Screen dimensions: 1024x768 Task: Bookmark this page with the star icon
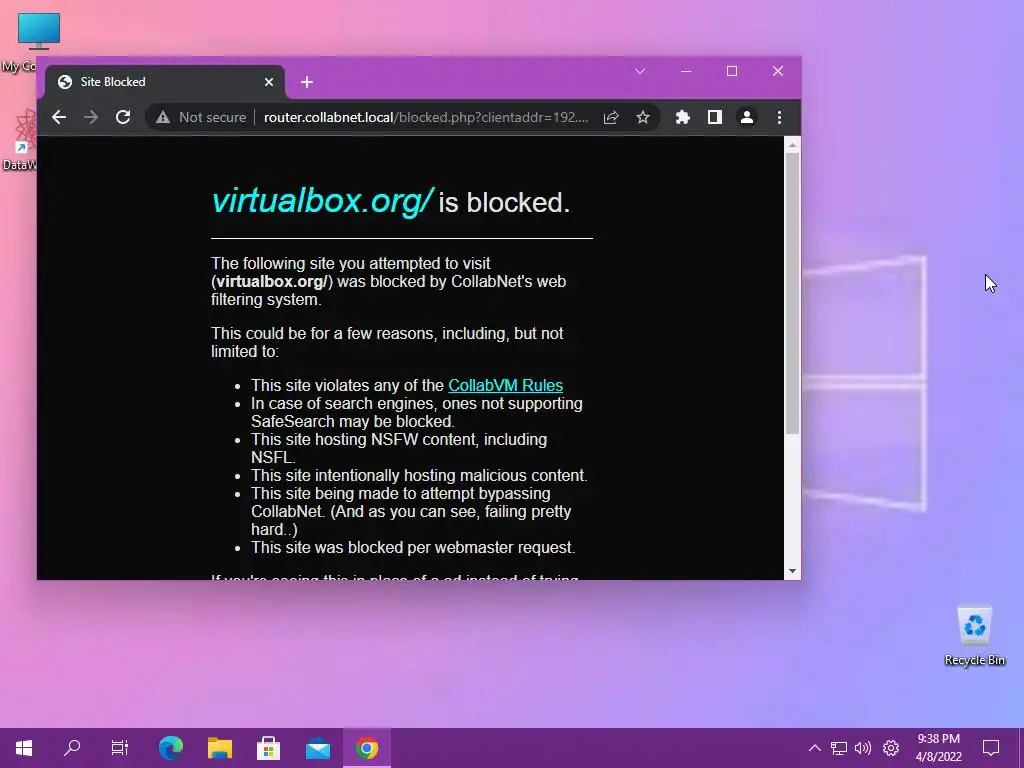coord(643,118)
